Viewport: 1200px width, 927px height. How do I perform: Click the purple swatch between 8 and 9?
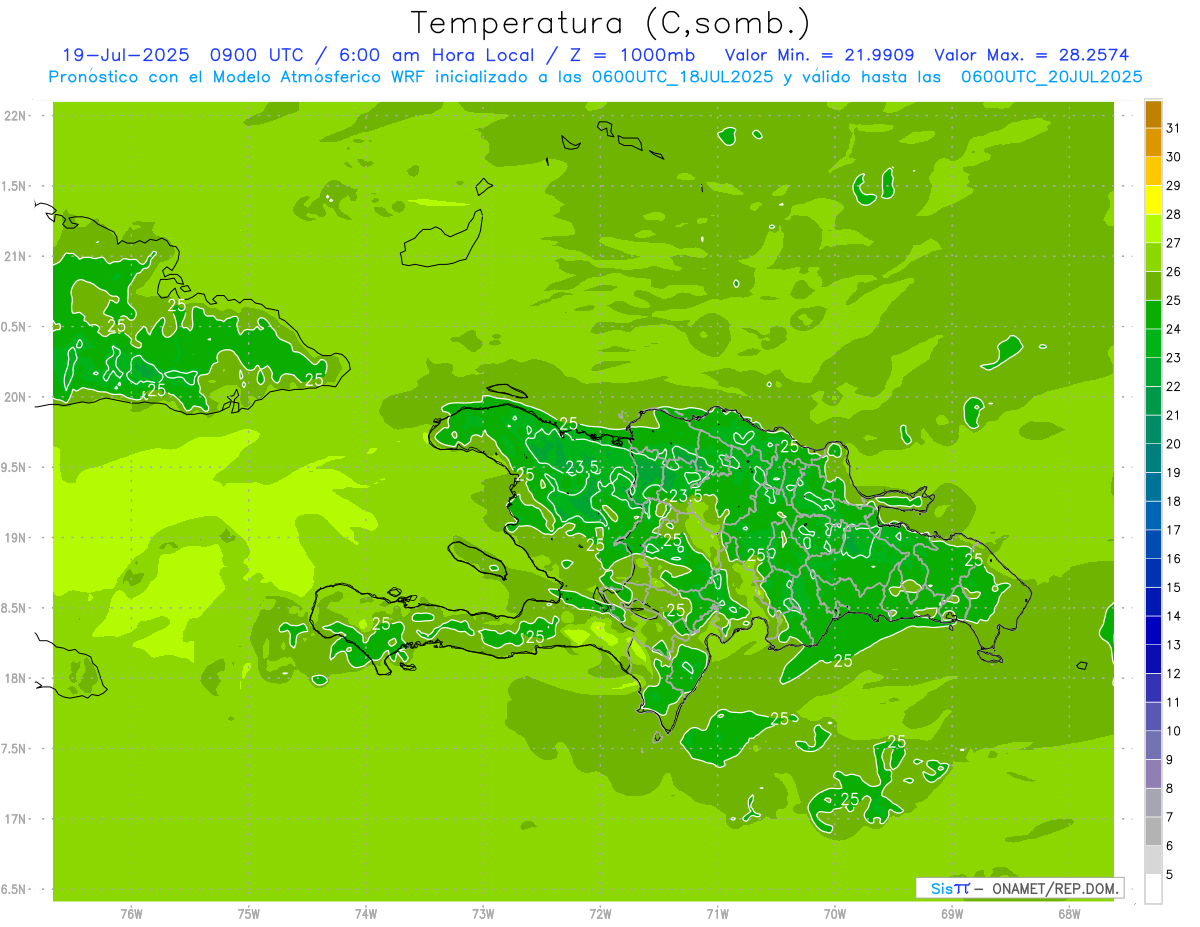1153,774
